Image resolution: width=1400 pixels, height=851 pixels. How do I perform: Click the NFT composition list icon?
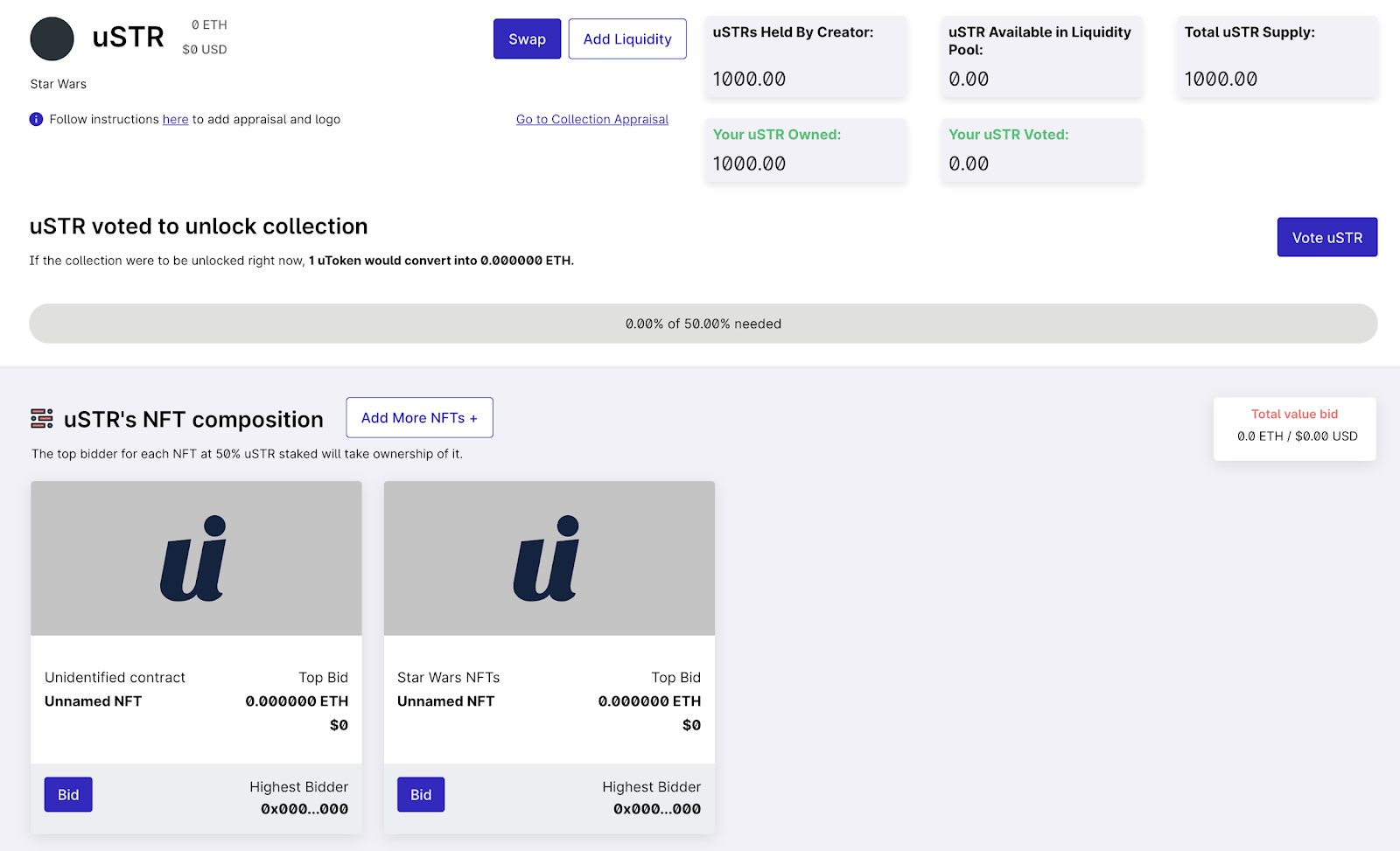pyautogui.click(x=42, y=419)
